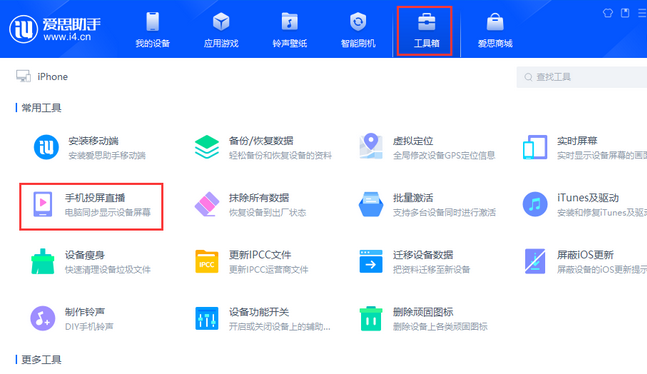Click the skin (shirt) icon in title bar
This screenshot has width=647, height=374.
coord(608,13)
